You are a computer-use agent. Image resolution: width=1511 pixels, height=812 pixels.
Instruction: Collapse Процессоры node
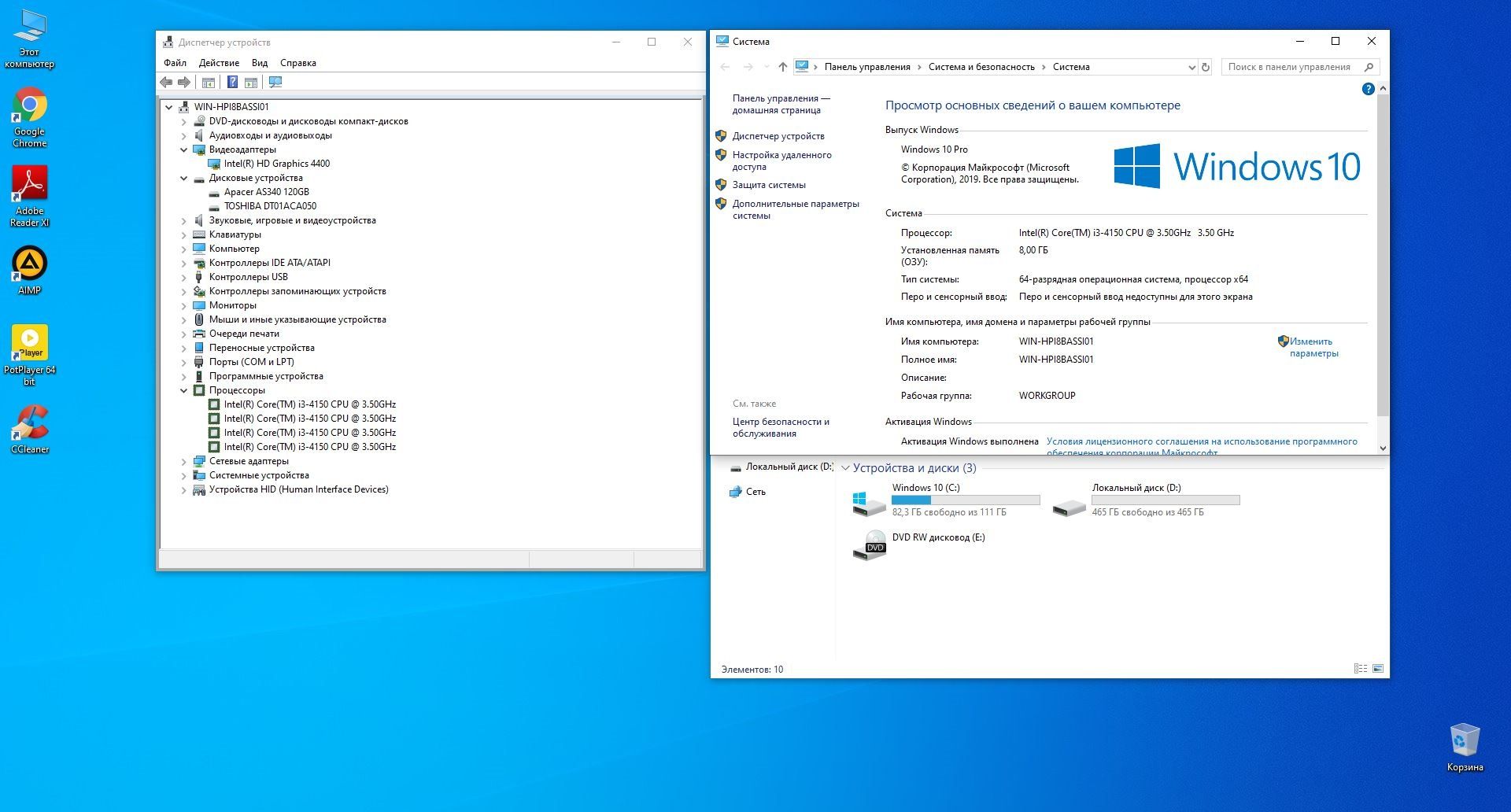[x=184, y=390]
